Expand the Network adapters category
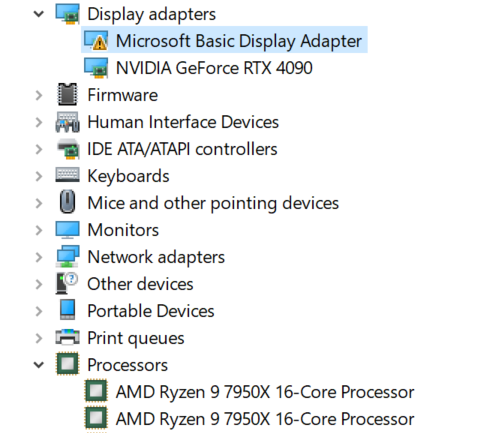 (x=39, y=257)
